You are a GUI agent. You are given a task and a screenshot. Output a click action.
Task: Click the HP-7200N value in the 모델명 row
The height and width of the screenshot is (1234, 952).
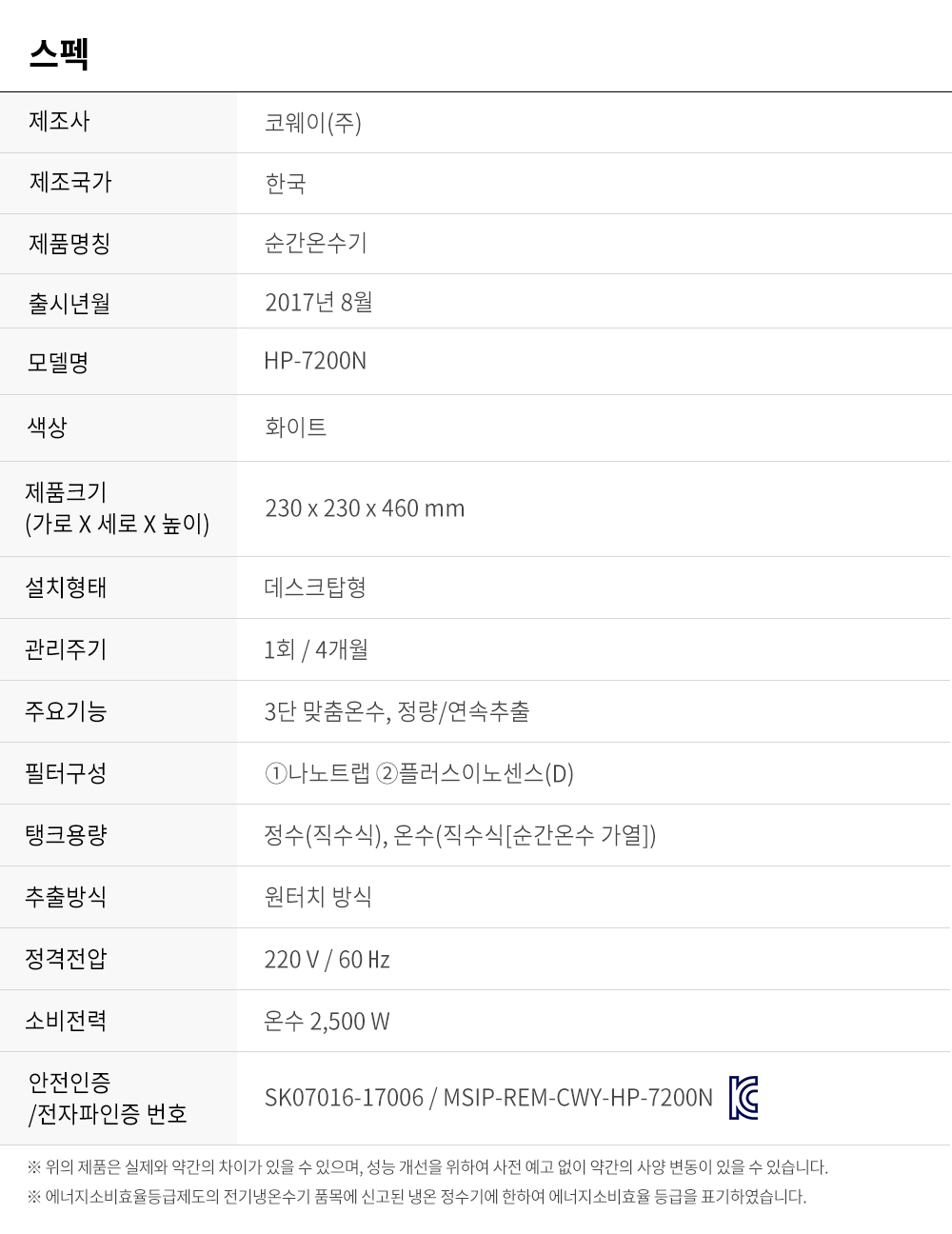(315, 361)
